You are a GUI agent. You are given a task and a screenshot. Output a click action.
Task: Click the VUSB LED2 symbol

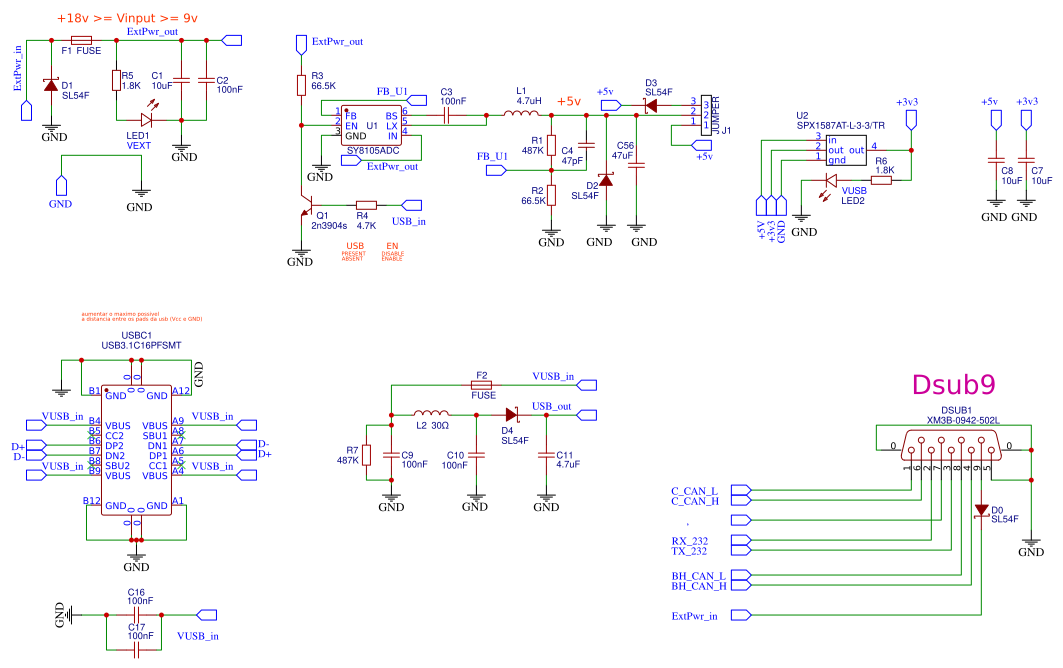[830, 180]
